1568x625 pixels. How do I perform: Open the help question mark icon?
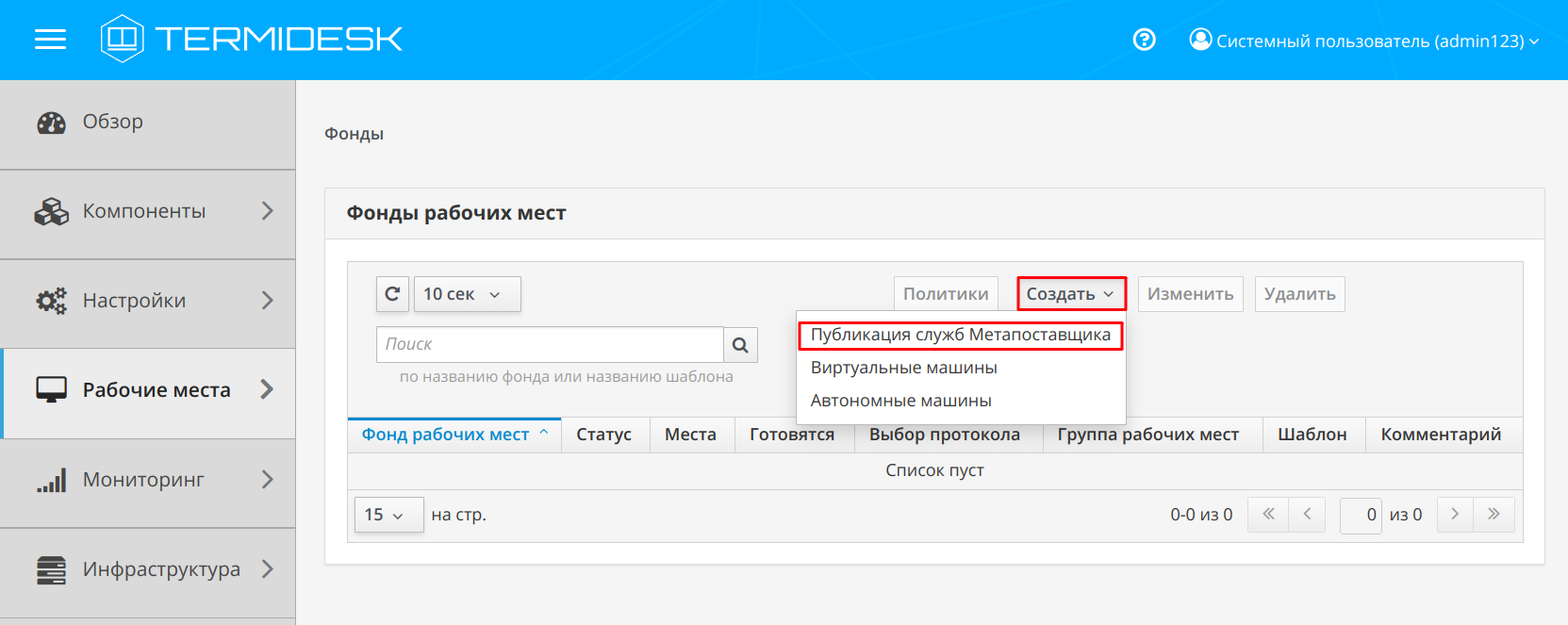pos(1144,40)
